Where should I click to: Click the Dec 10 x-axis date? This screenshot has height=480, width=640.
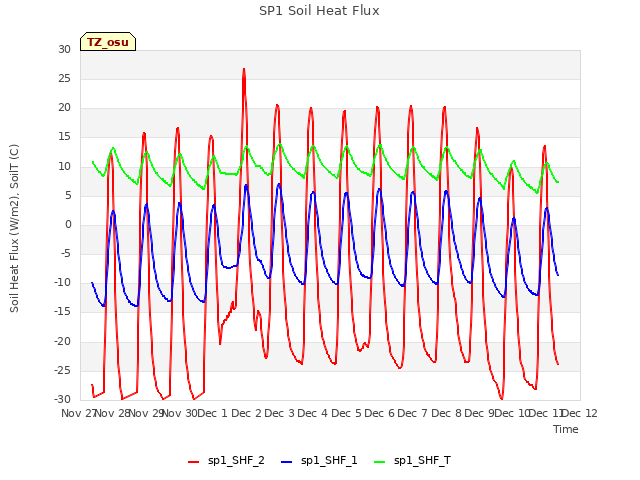pos(512,413)
